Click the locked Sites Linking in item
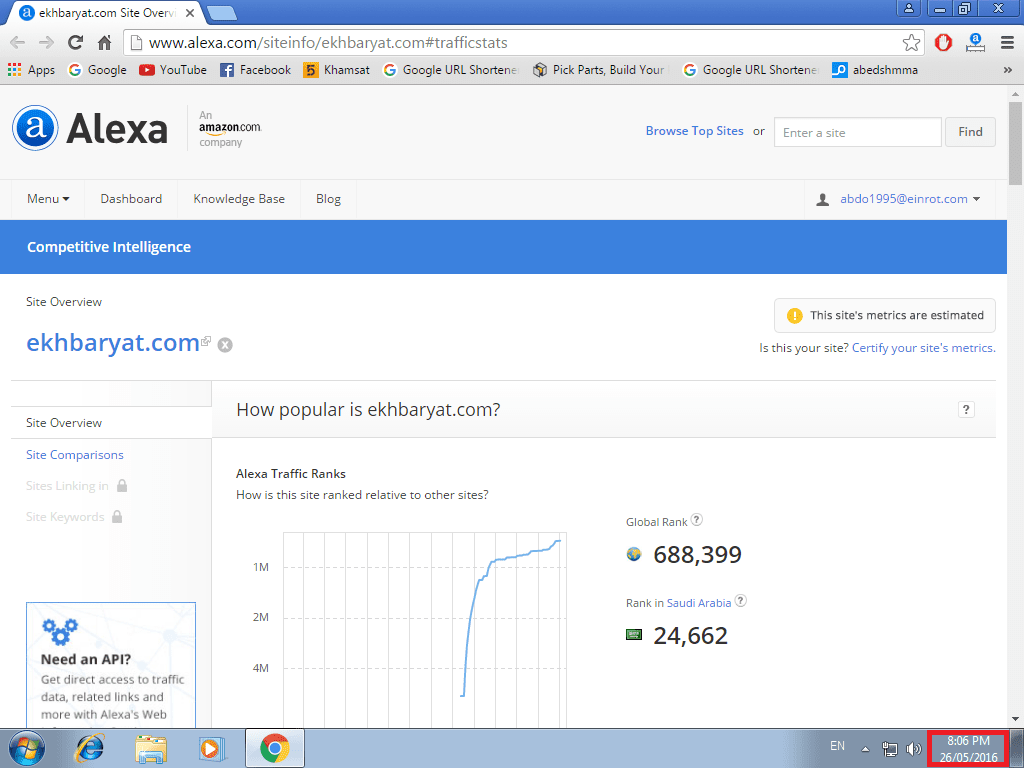The image size is (1024, 768). pyautogui.click(x=76, y=486)
